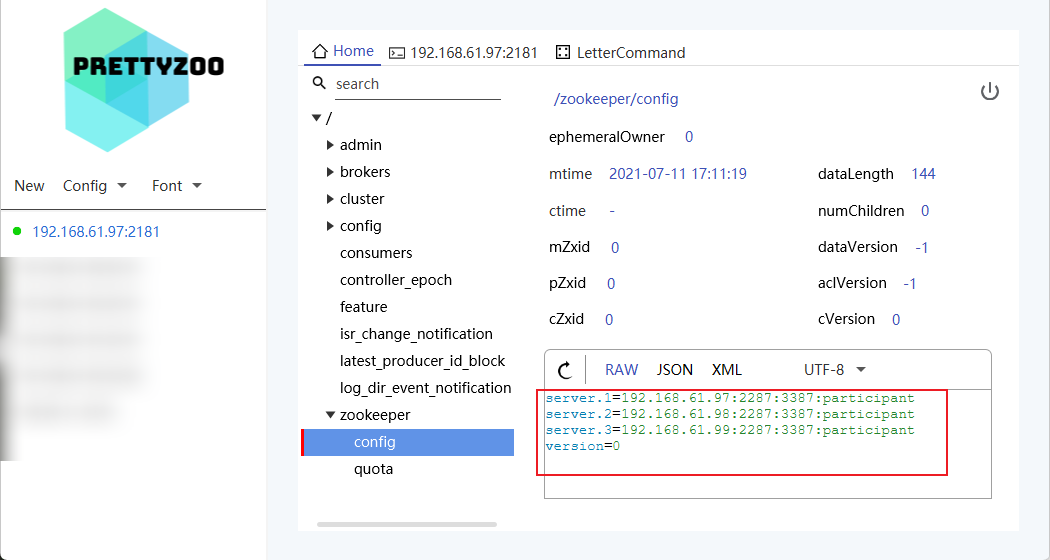Select the isr_change_notification node

[416, 334]
